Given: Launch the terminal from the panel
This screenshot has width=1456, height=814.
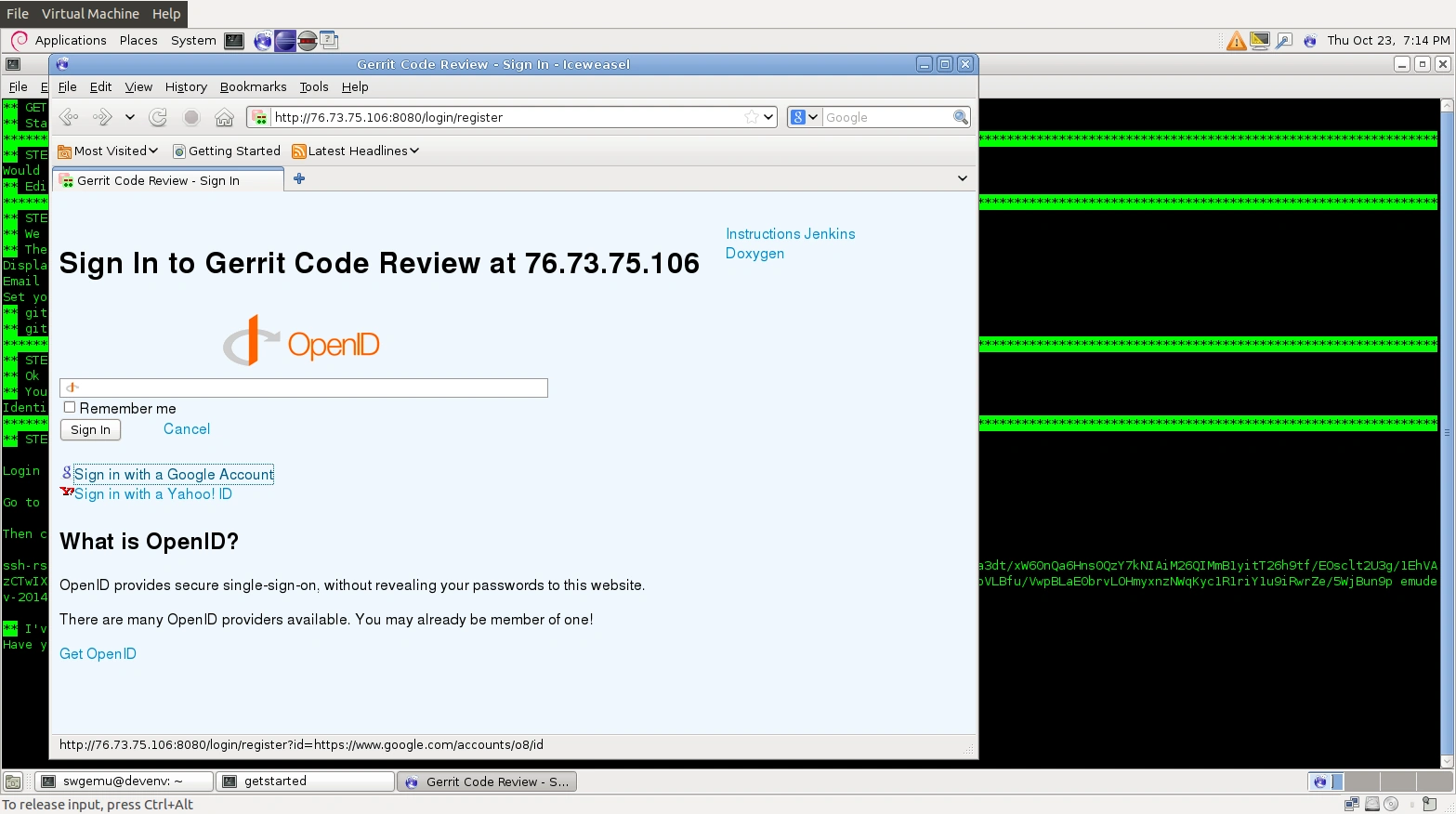Looking at the screenshot, I should [x=234, y=40].
